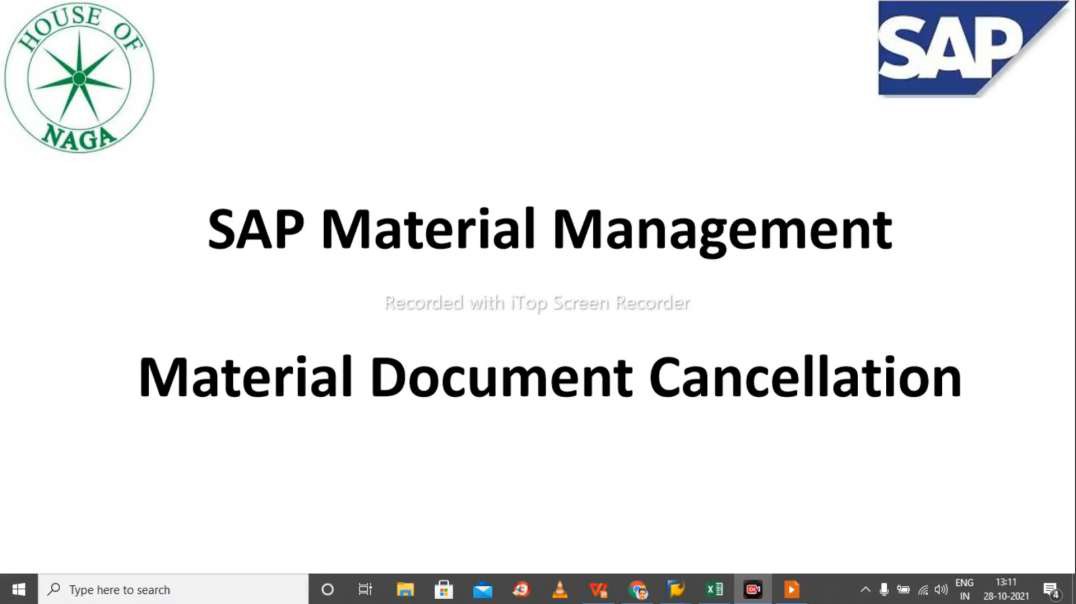
Task: Open the Mail app from the taskbar
Action: (x=482, y=590)
